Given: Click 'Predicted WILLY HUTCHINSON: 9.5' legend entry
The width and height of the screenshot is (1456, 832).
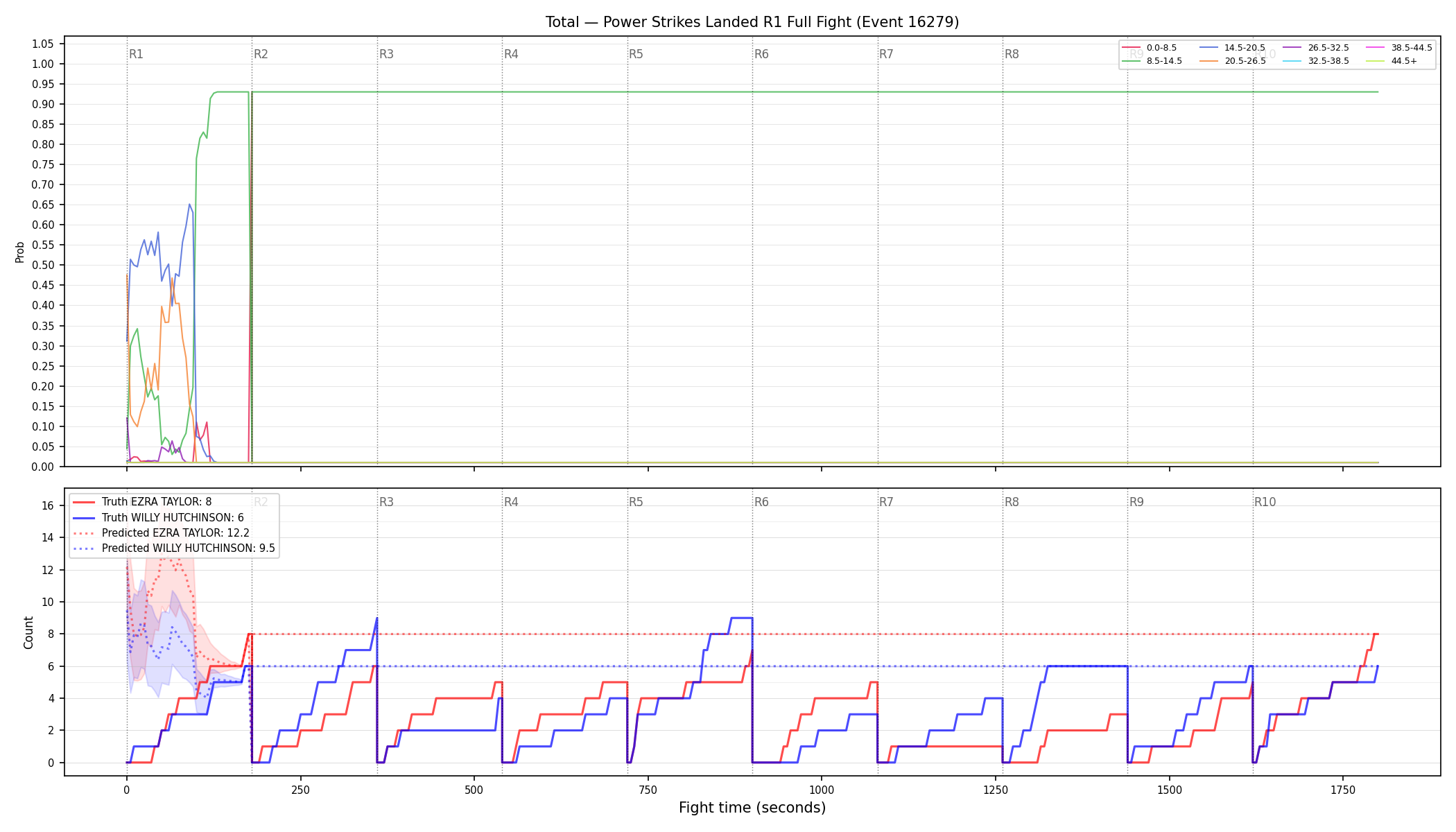Looking at the screenshot, I should click(x=189, y=548).
